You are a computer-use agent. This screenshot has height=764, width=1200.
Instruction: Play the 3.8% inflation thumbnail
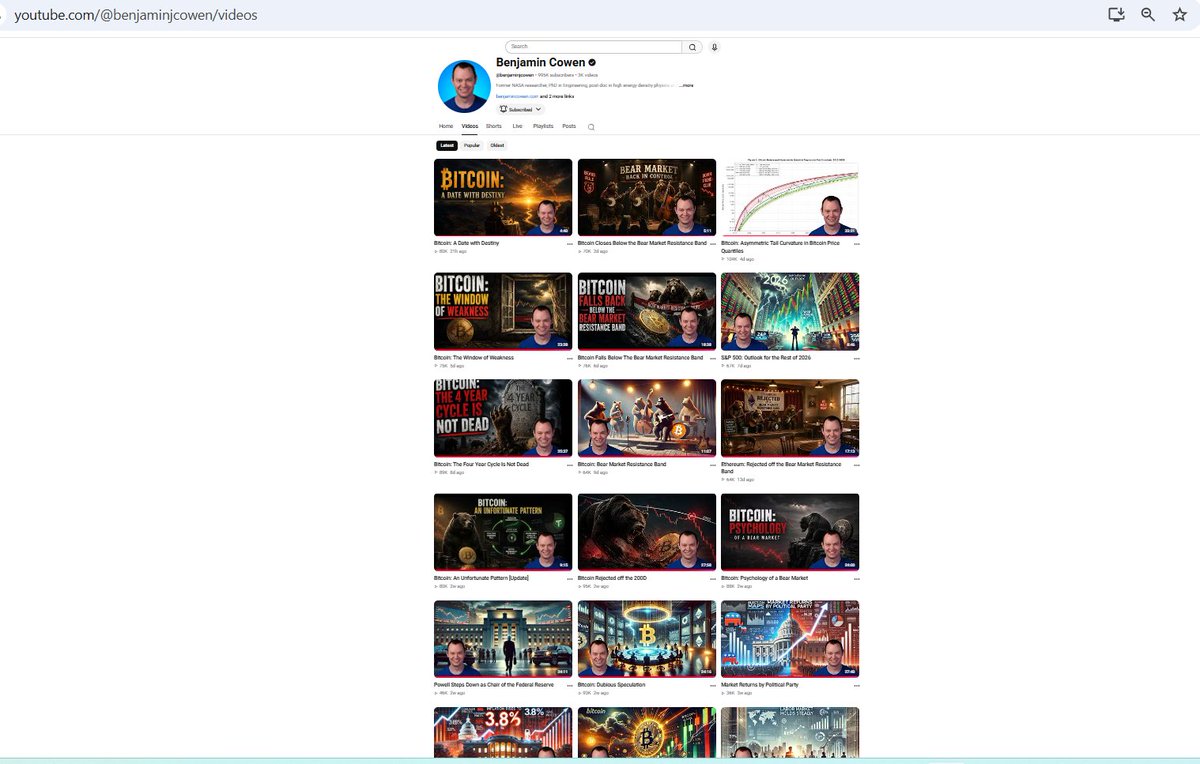(503, 733)
